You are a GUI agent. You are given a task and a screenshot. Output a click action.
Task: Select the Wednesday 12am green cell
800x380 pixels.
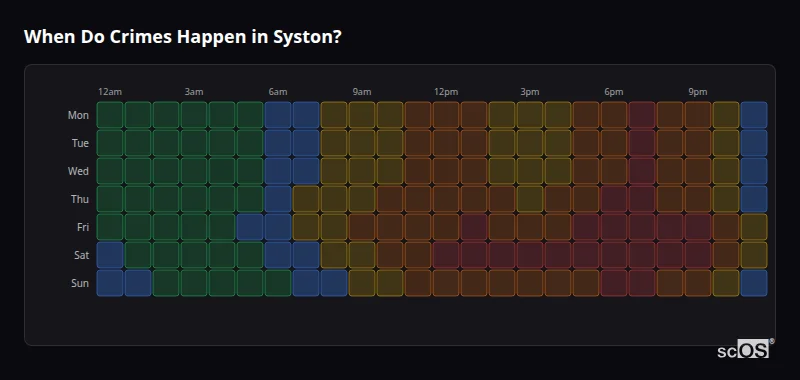[110, 171]
